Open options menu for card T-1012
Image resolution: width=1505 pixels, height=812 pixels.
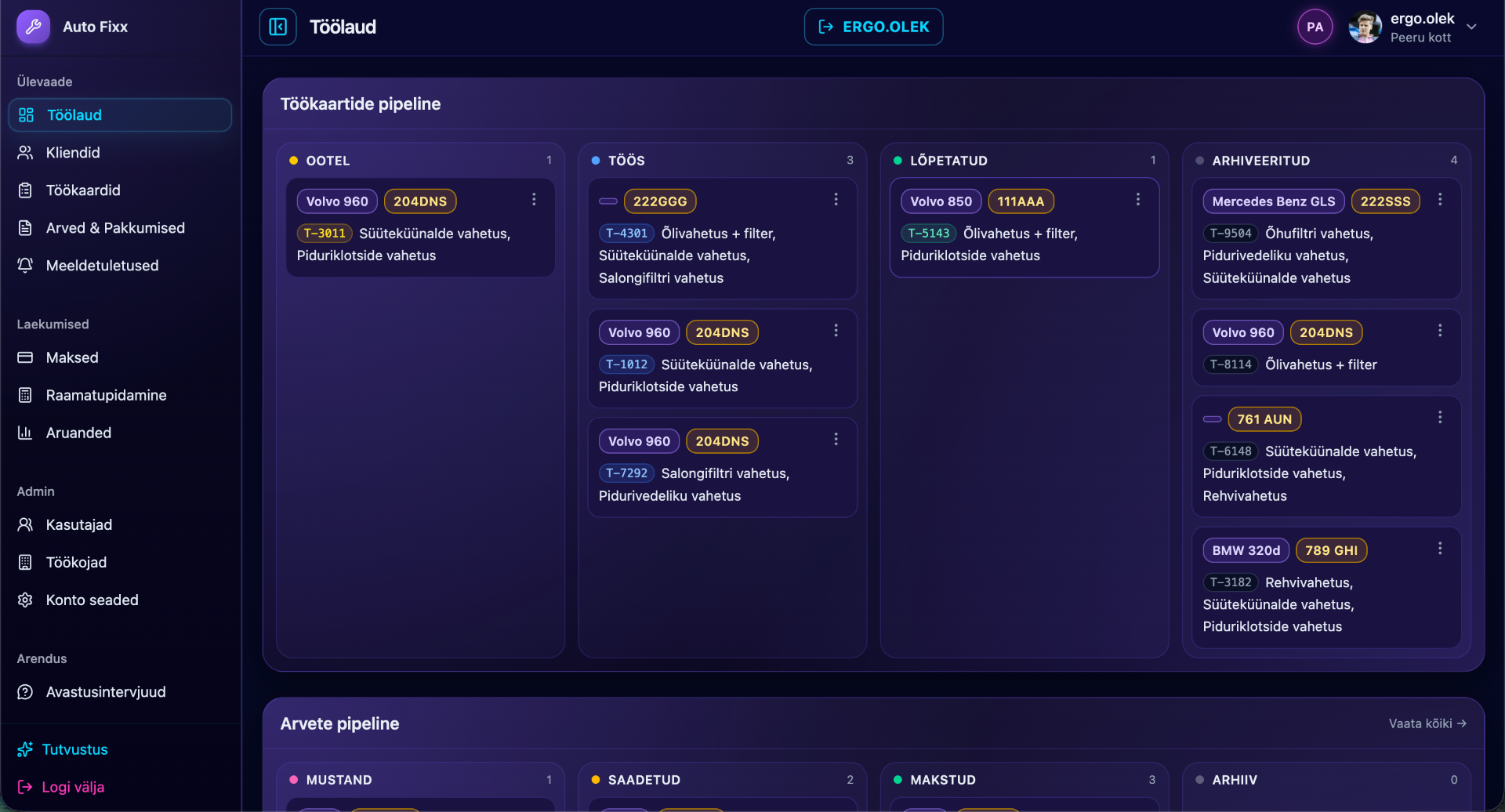(836, 331)
